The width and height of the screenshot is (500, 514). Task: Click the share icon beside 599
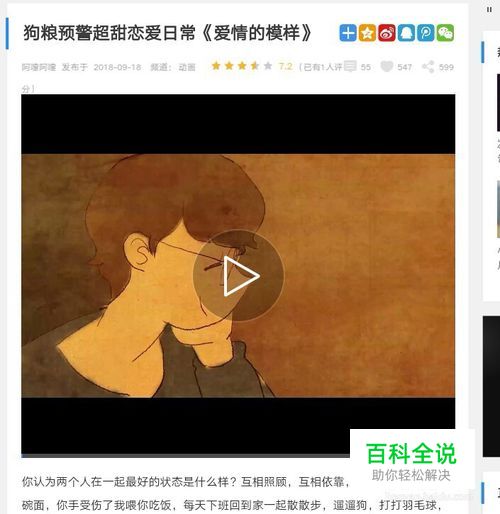[428, 67]
